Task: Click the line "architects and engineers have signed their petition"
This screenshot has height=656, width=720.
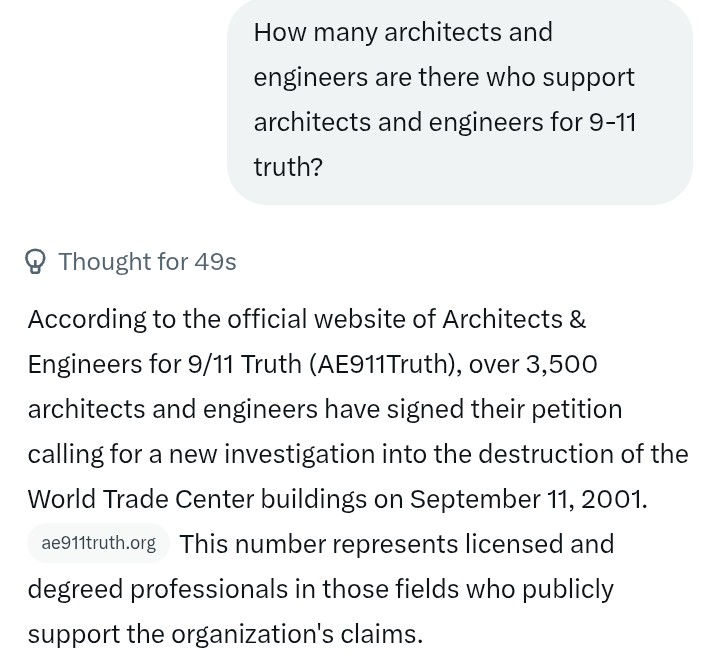Action: [325, 409]
